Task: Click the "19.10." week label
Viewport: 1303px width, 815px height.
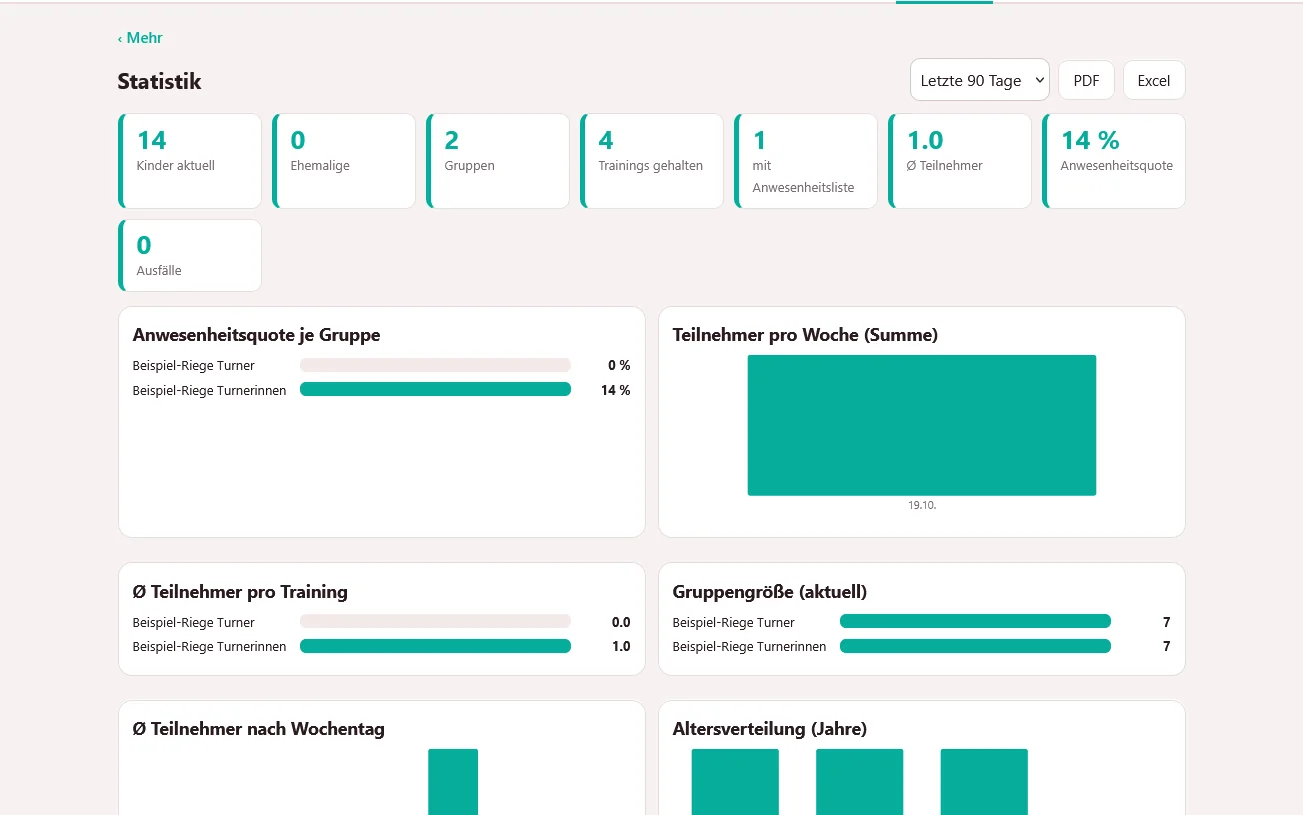Action: point(922,505)
